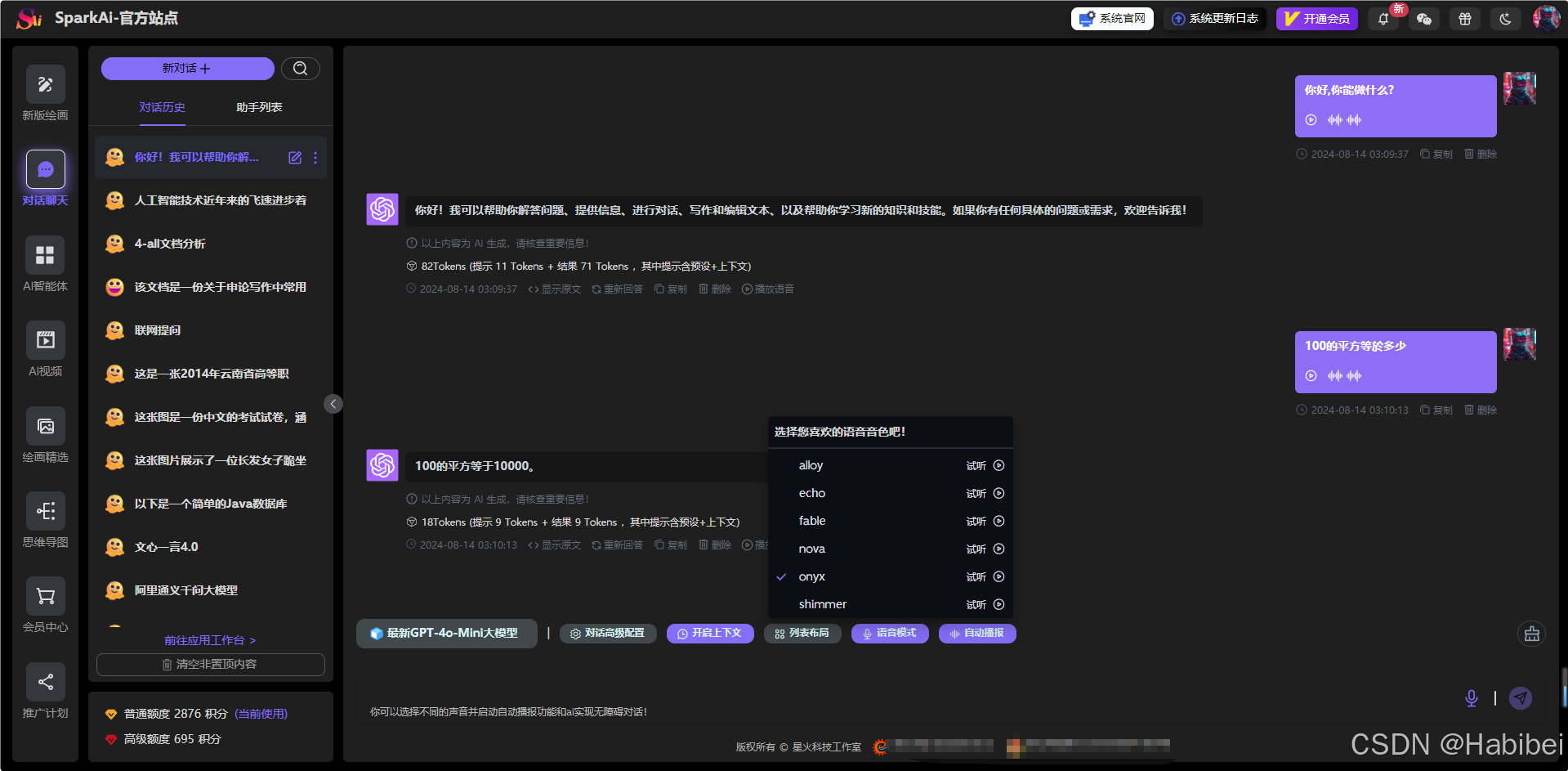This screenshot has width=1568, height=771.
Task: Click the SparkAi logo
Action: (29, 18)
